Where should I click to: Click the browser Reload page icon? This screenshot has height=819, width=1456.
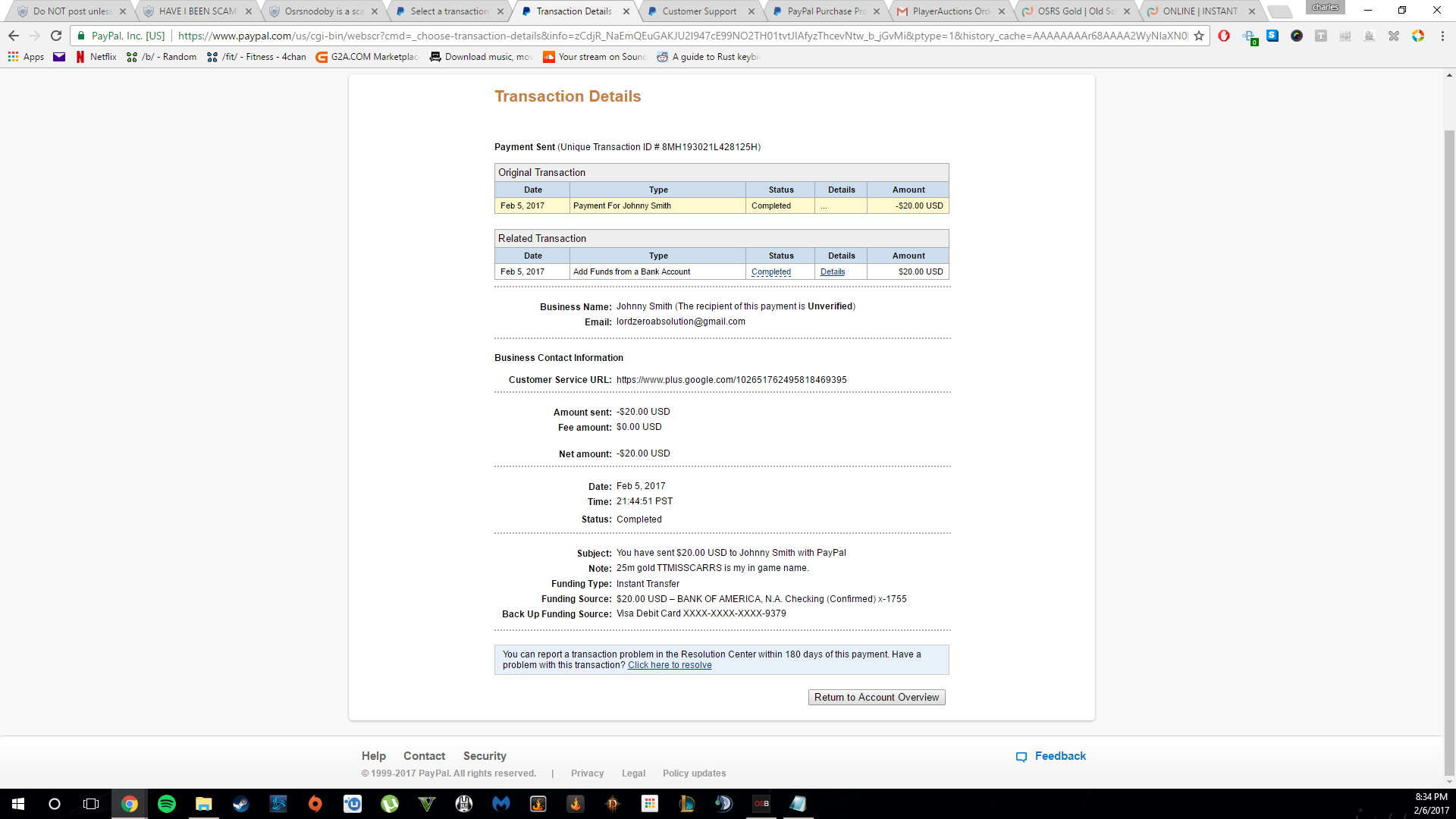[x=56, y=36]
